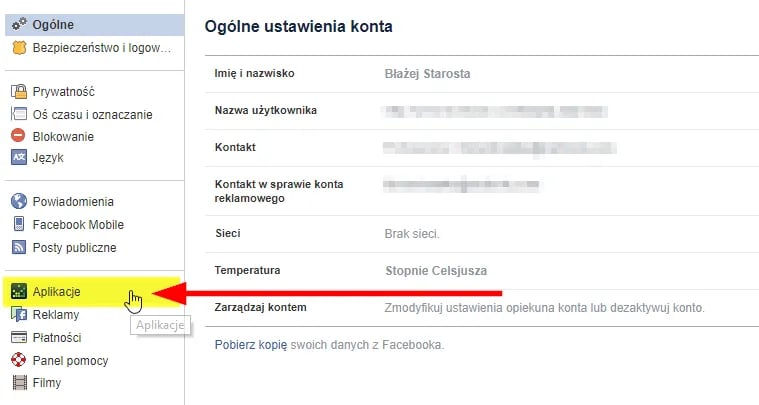Click the RSS icon for Posty publiczne

[x=19, y=247]
